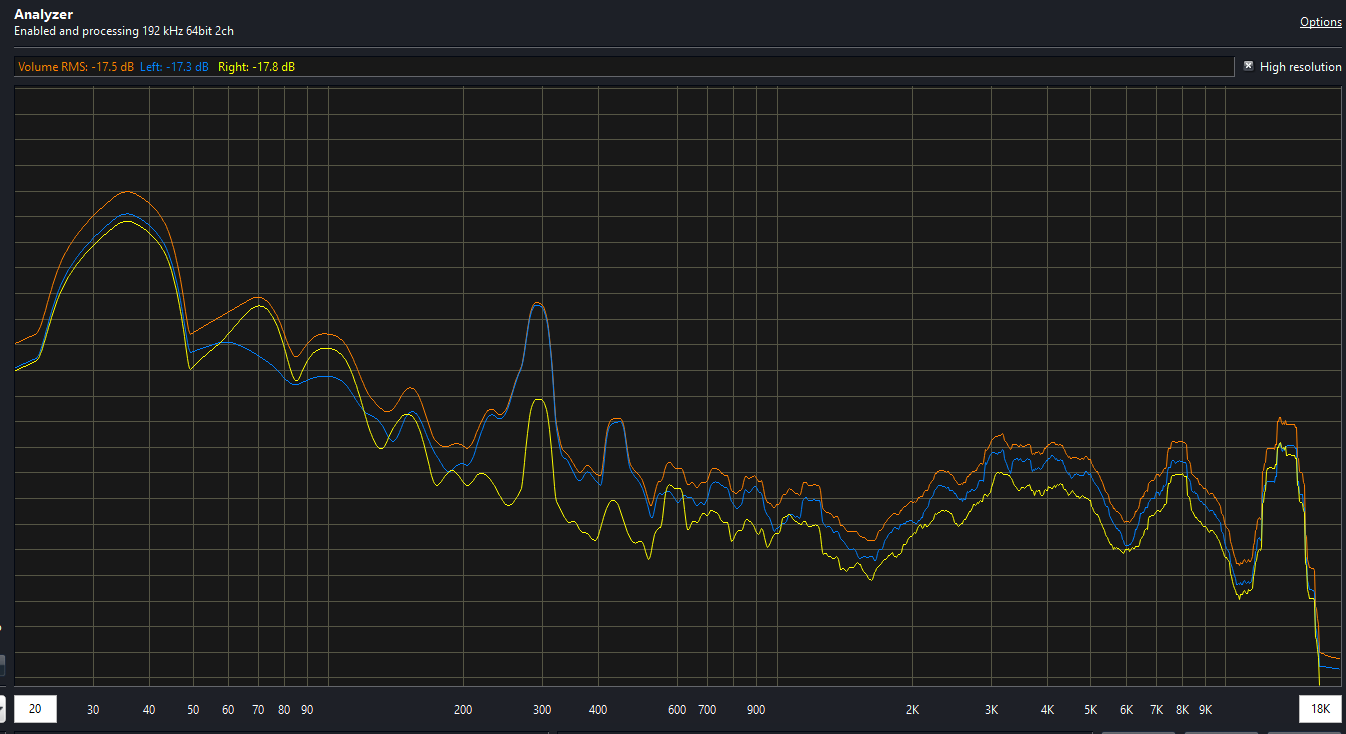Click the 5K frequency axis label
The image size is (1346, 734).
tap(1090, 710)
